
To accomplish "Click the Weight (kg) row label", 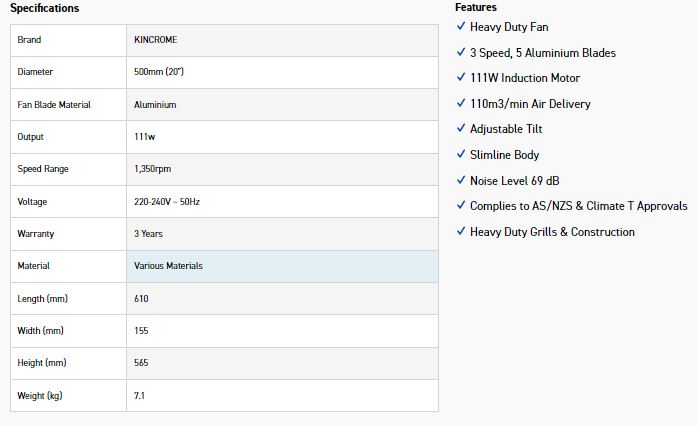I will [x=40, y=396].
